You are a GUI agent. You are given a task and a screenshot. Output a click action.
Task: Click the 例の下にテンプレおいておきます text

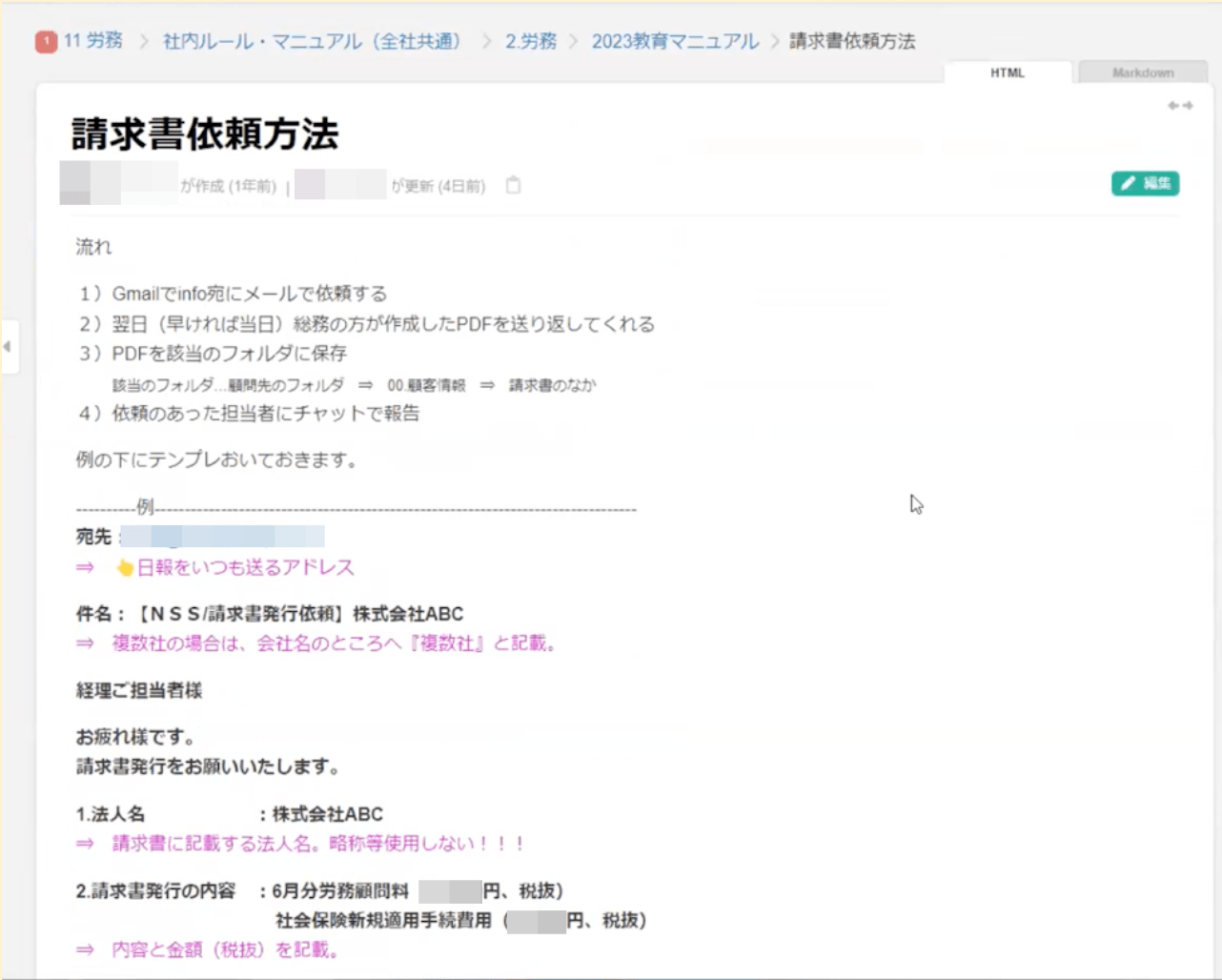click(x=218, y=459)
